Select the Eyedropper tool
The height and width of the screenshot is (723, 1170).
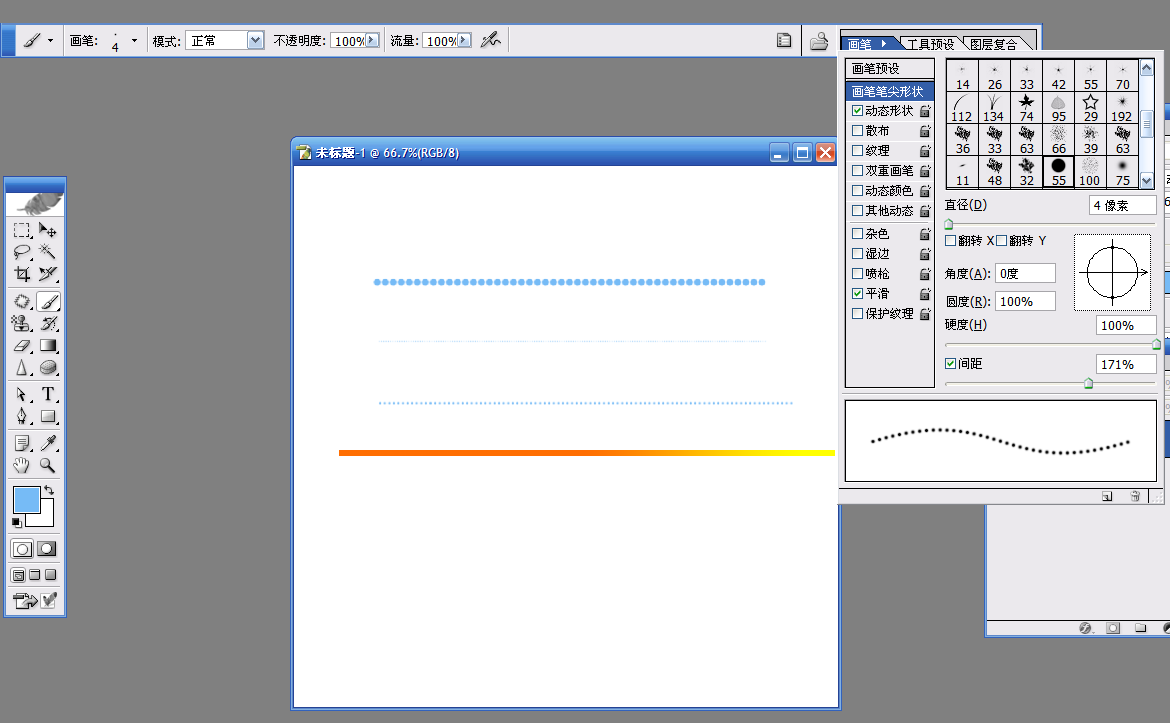coord(48,443)
